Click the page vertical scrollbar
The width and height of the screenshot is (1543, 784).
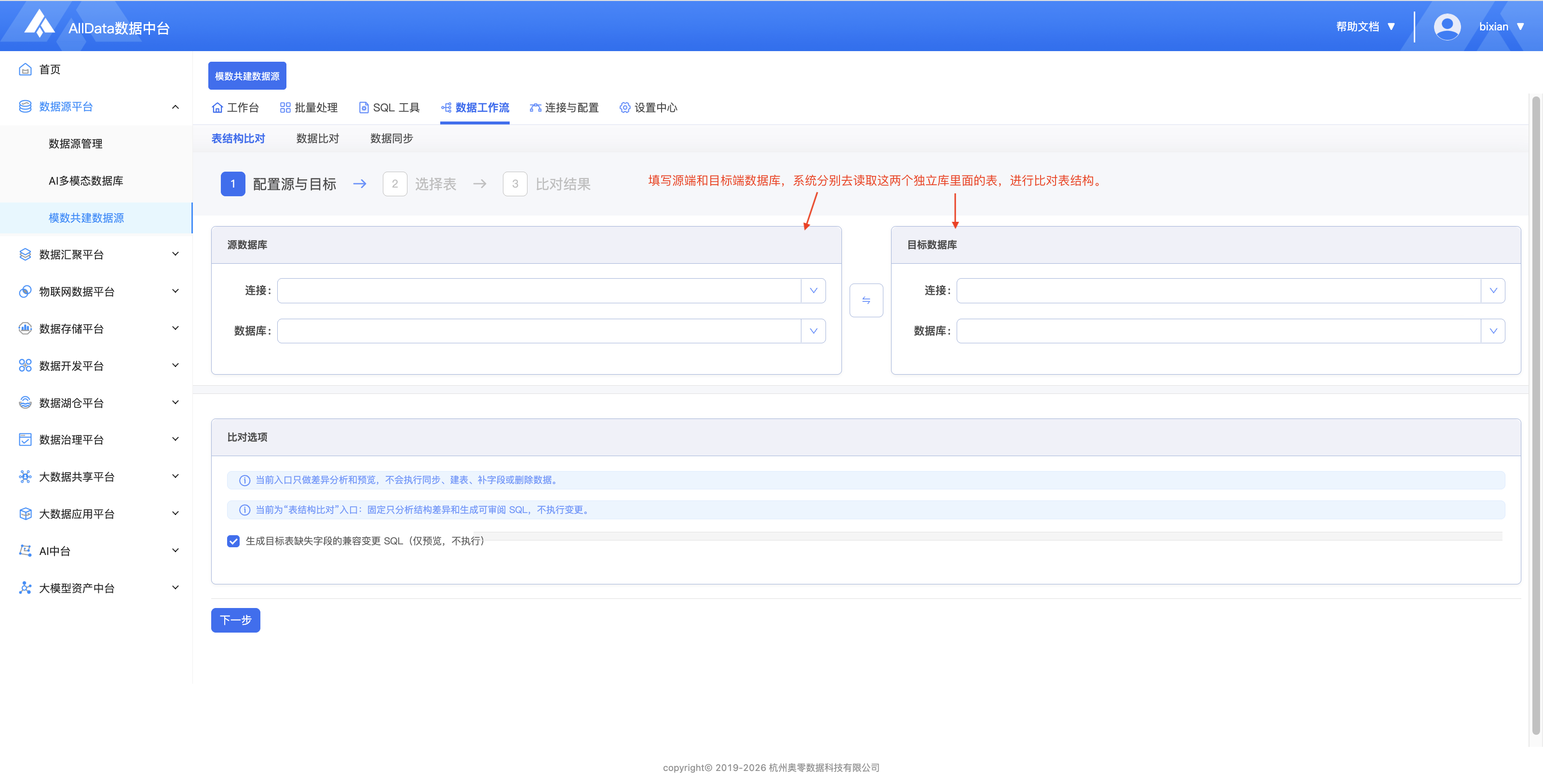pyautogui.click(x=1536, y=415)
